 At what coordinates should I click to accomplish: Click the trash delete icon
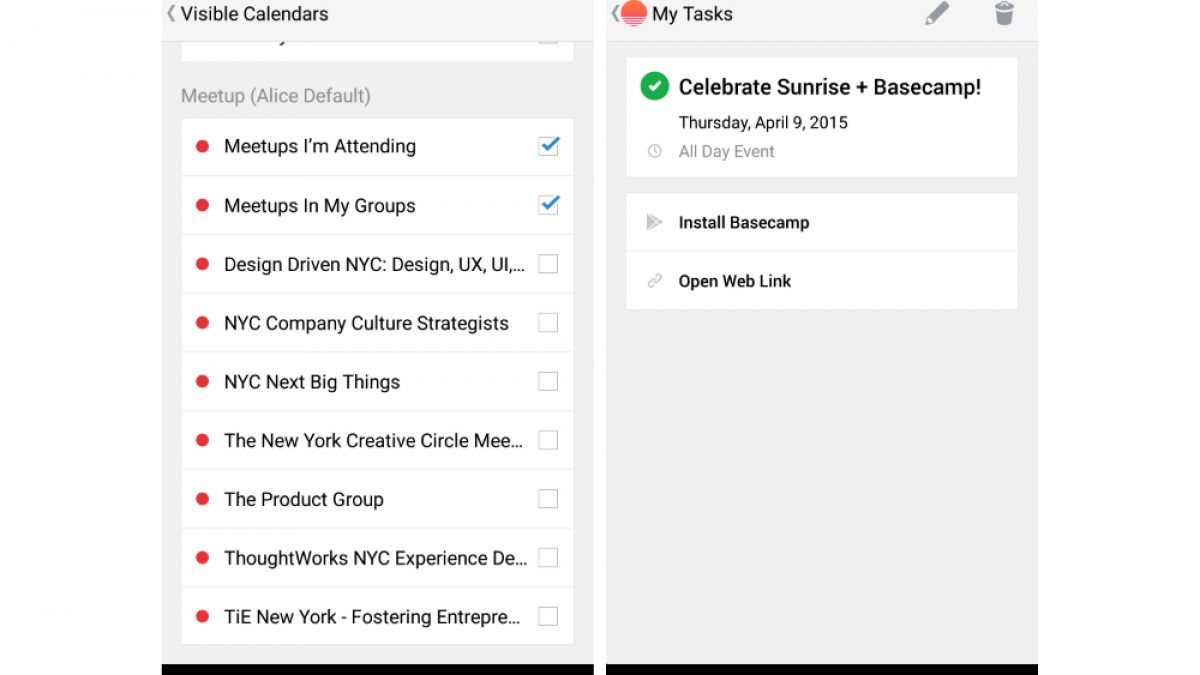(x=1004, y=14)
